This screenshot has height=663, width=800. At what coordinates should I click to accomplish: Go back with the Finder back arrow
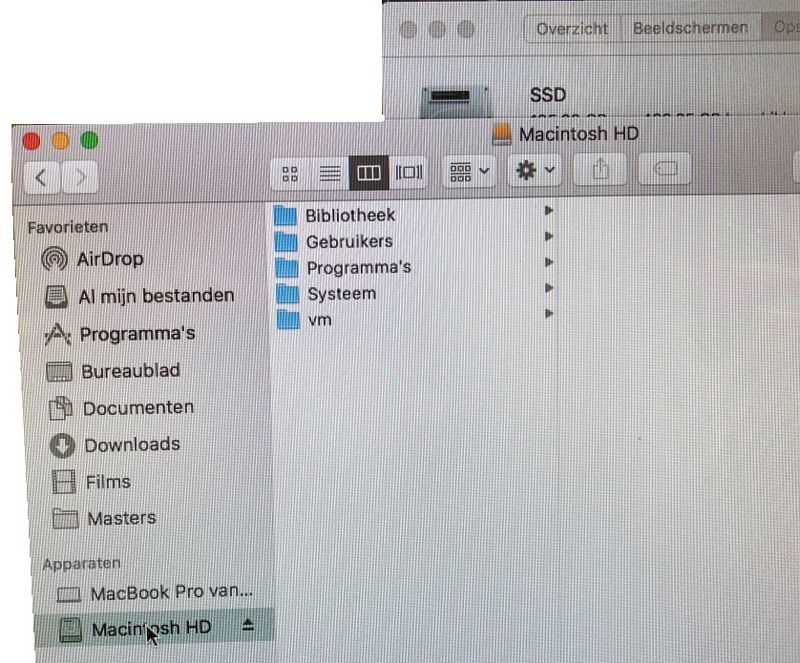[41, 177]
